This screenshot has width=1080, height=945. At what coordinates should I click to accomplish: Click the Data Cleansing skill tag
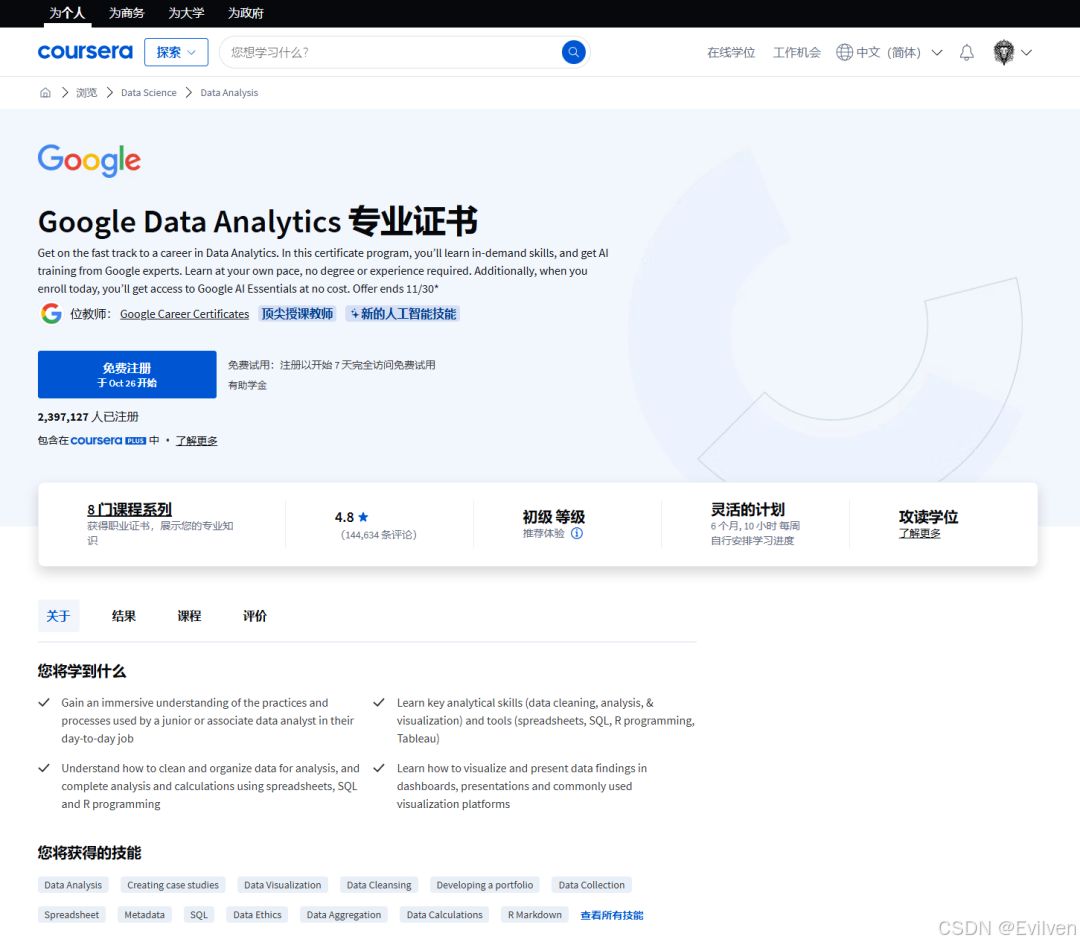(379, 885)
